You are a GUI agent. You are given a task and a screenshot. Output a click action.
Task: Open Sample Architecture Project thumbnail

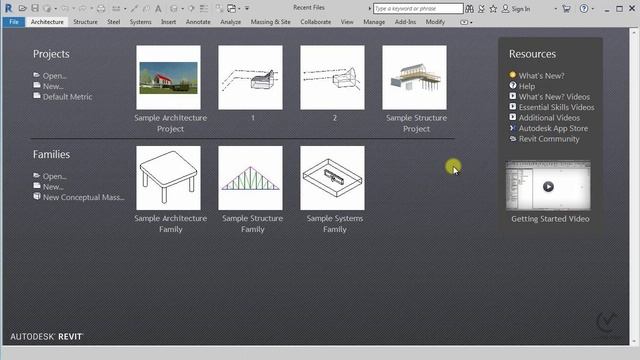169,77
